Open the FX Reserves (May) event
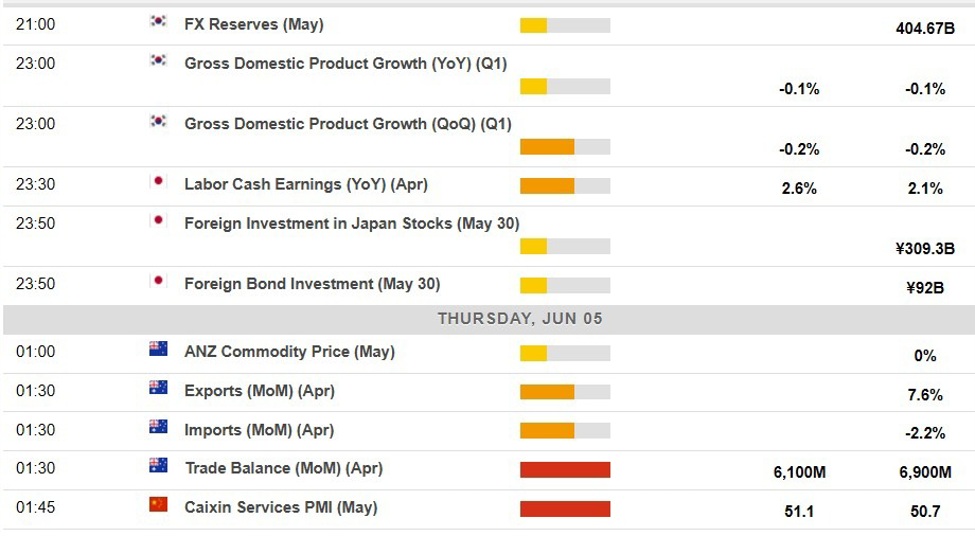 (x=254, y=24)
